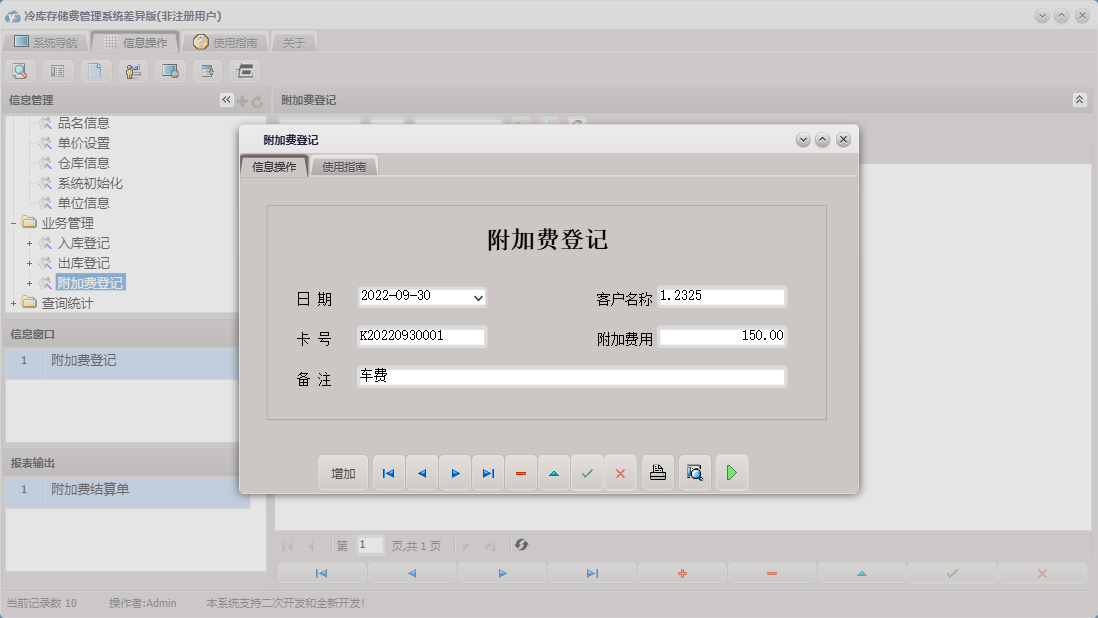Click the green run arrow in dialog toolbar
1098x618 pixels.
coord(731,472)
